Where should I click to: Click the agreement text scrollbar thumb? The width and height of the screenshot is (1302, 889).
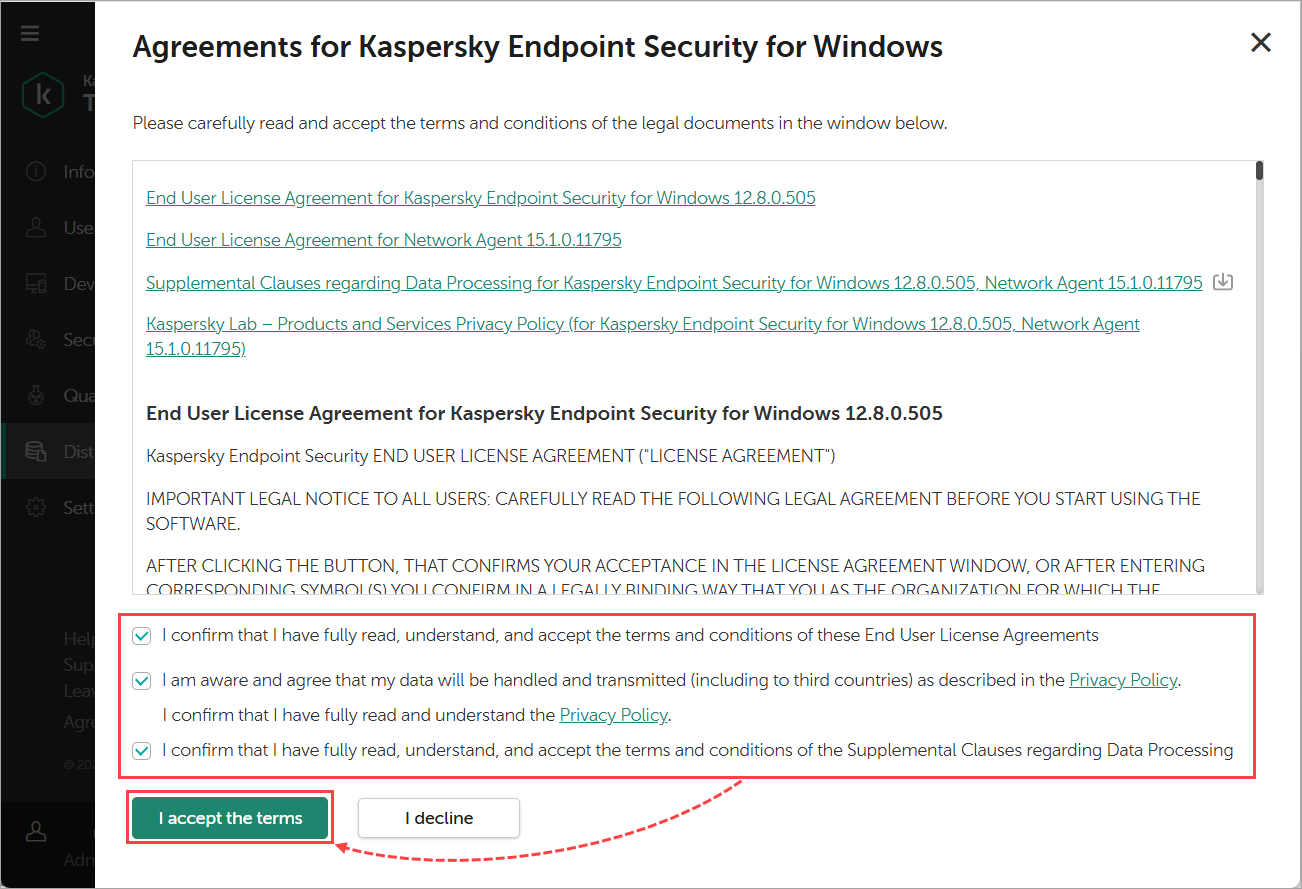pos(1259,171)
